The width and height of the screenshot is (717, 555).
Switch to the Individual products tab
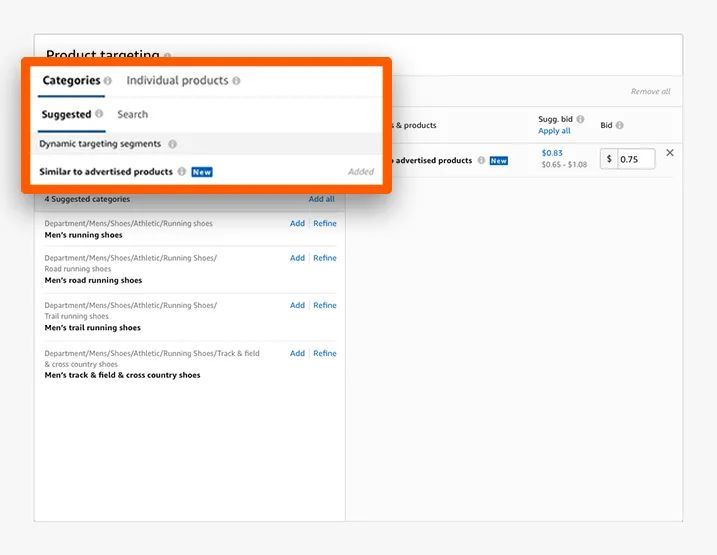click(x=177, y=80)
